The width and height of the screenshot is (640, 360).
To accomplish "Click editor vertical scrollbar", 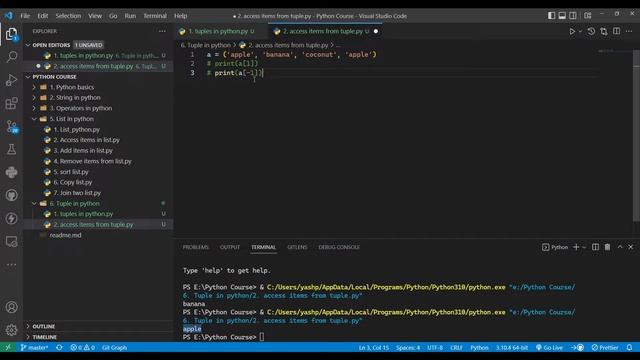I will [x=636, y=137].
